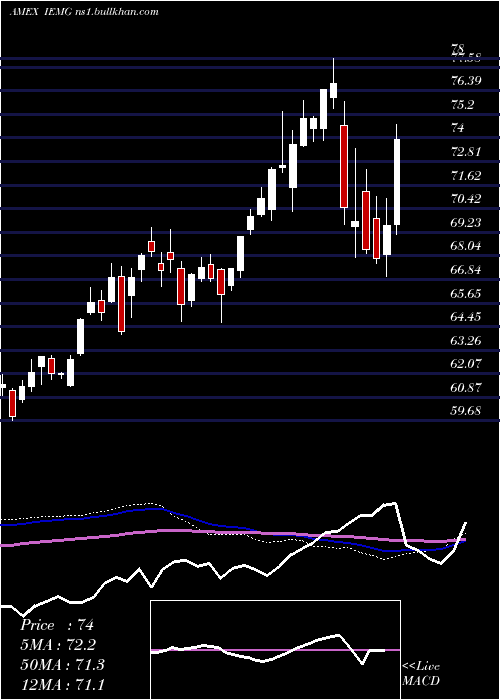Click the Price : 74 readout

tap(57, 625)
